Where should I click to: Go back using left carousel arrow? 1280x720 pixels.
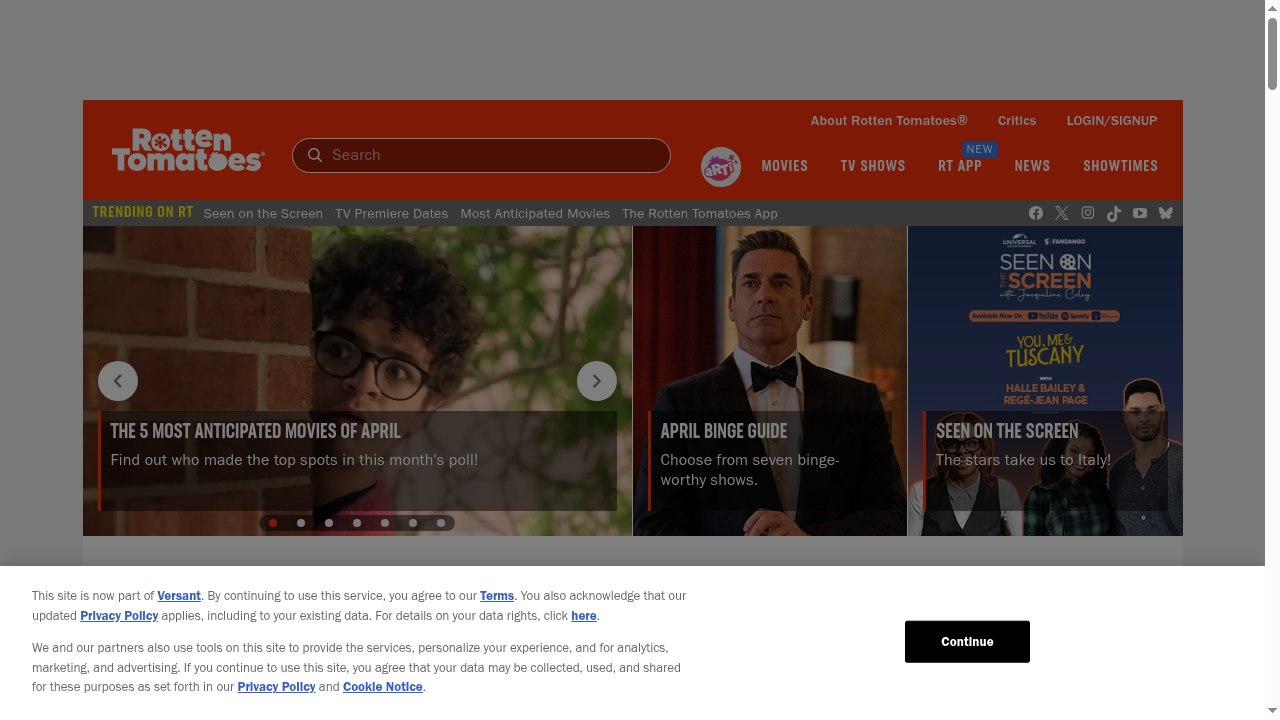click(118, 381)
